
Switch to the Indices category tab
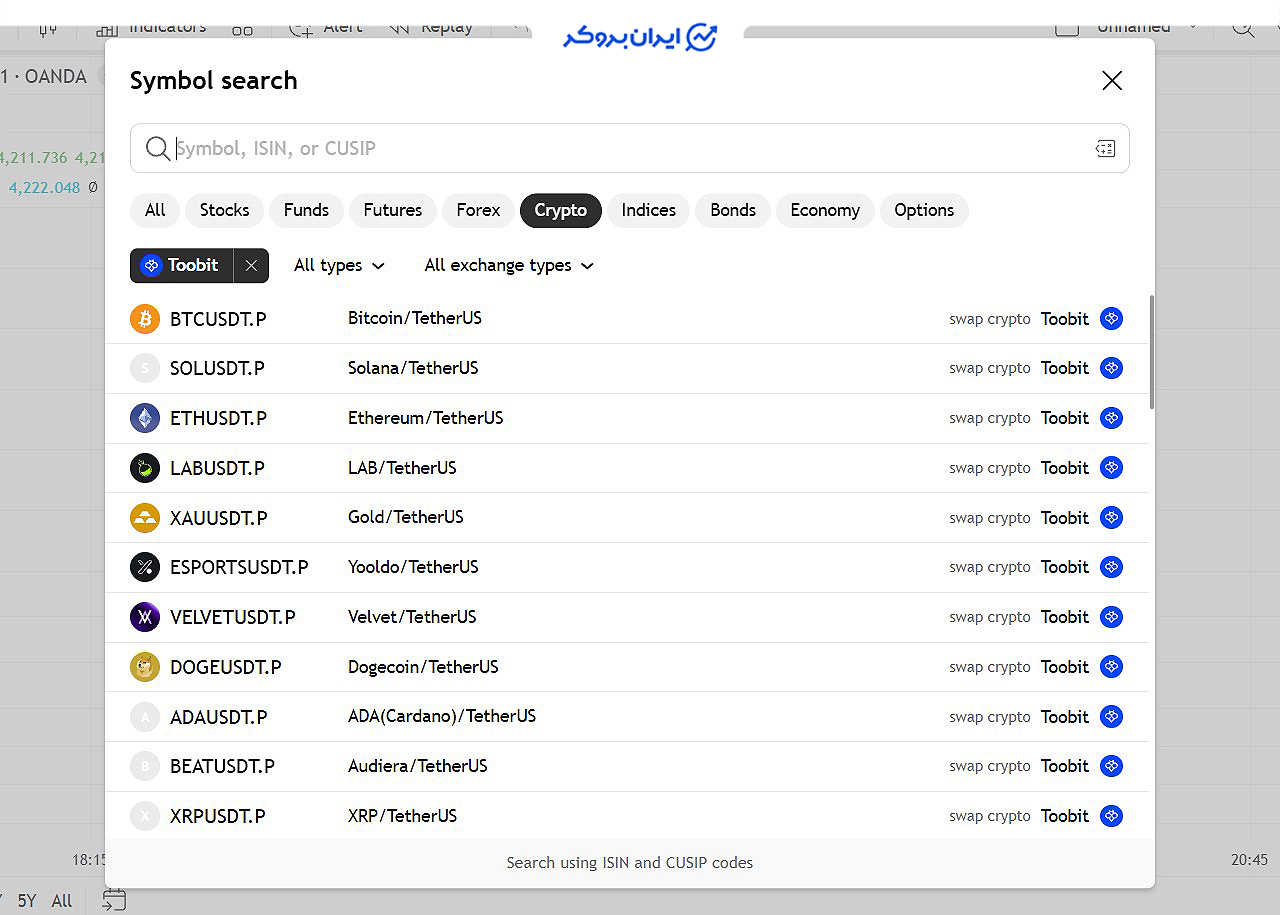649,210
